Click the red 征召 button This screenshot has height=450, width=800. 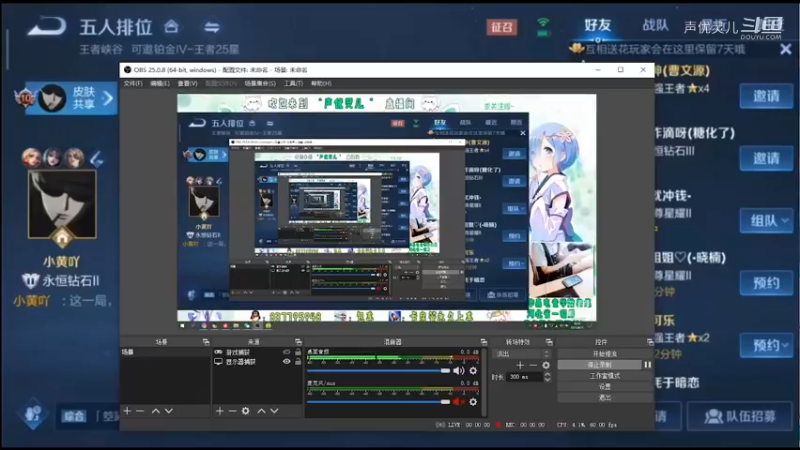(502, 27)
